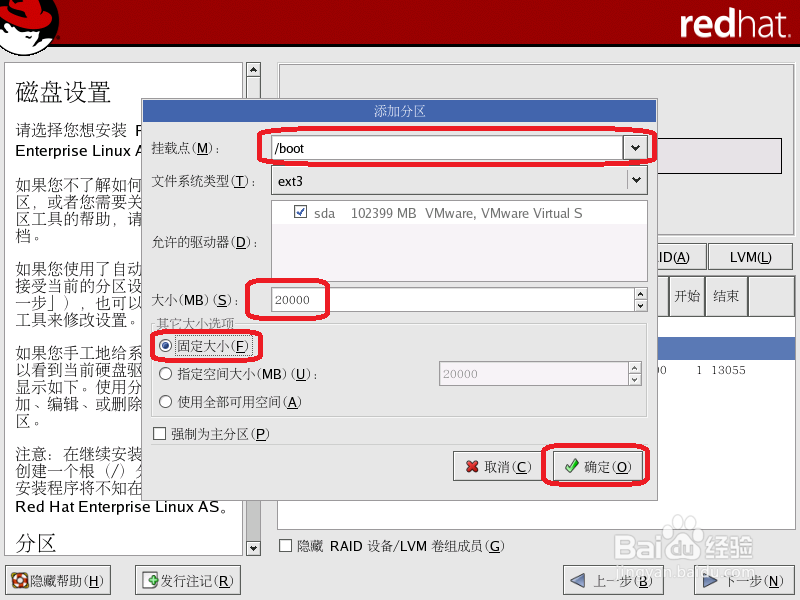This screenshot has width=800, height=600.
Task: Toggle the sda drive checkbox
Action: pyautogui.click(x=301, y=212)
